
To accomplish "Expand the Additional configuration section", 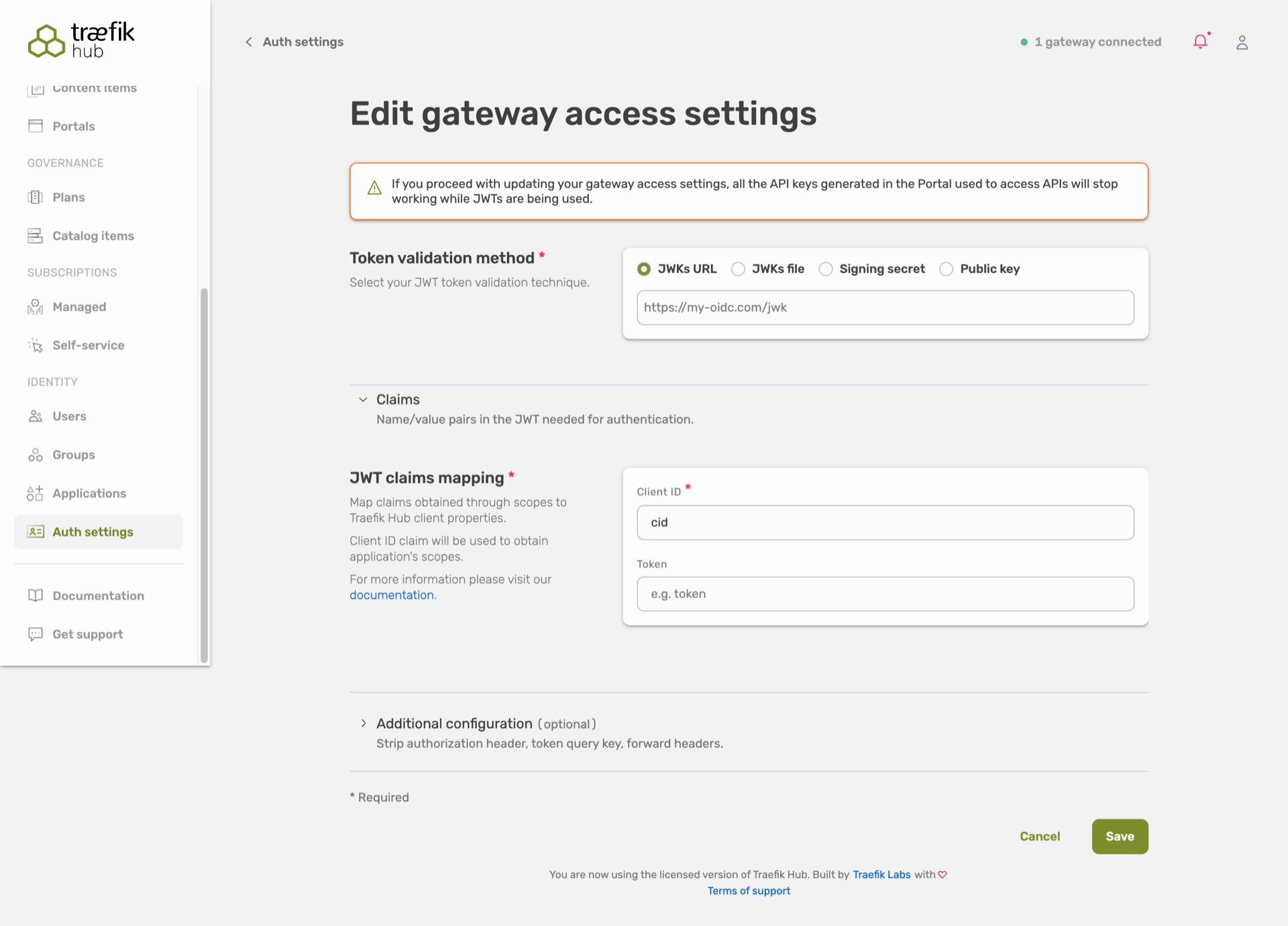I will (x=363, y=723).
